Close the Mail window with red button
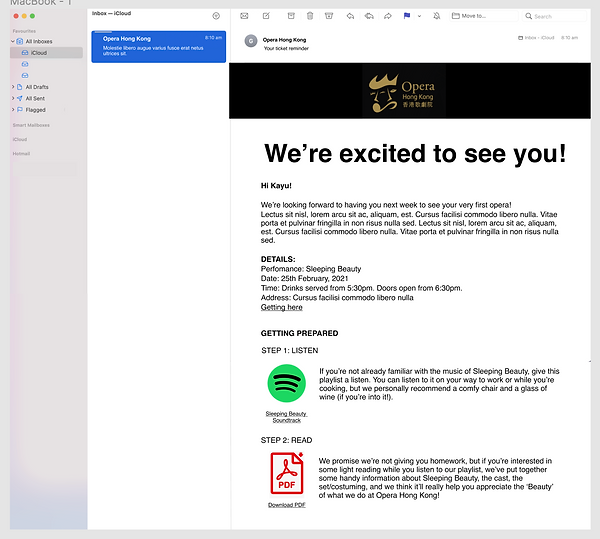The image size is (600, 539). (16, 16)
